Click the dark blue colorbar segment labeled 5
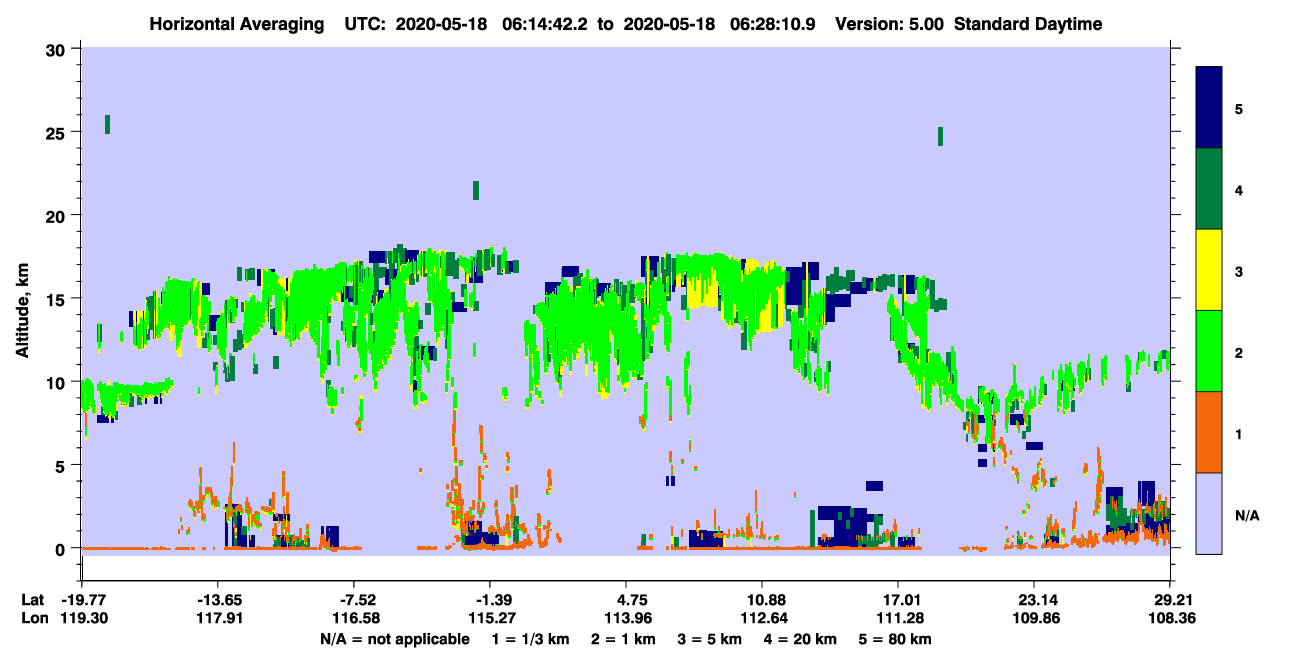Viewport: 1300px width, 667px height. tap(1209, 108)
